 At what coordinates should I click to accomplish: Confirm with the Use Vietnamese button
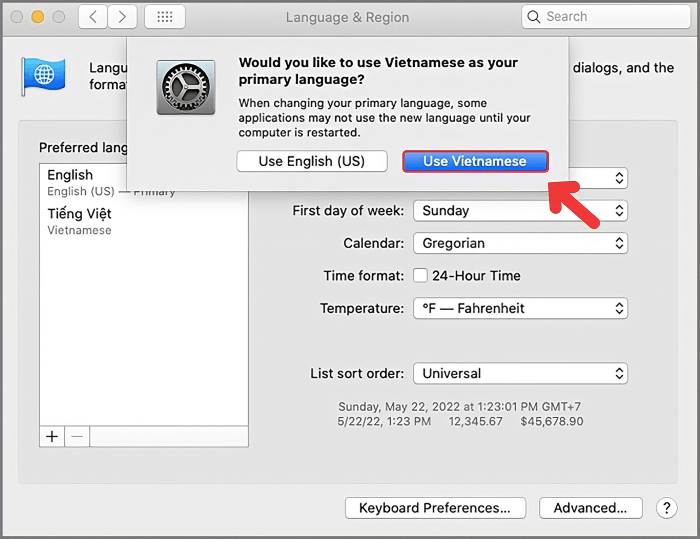tap(475, 161)
